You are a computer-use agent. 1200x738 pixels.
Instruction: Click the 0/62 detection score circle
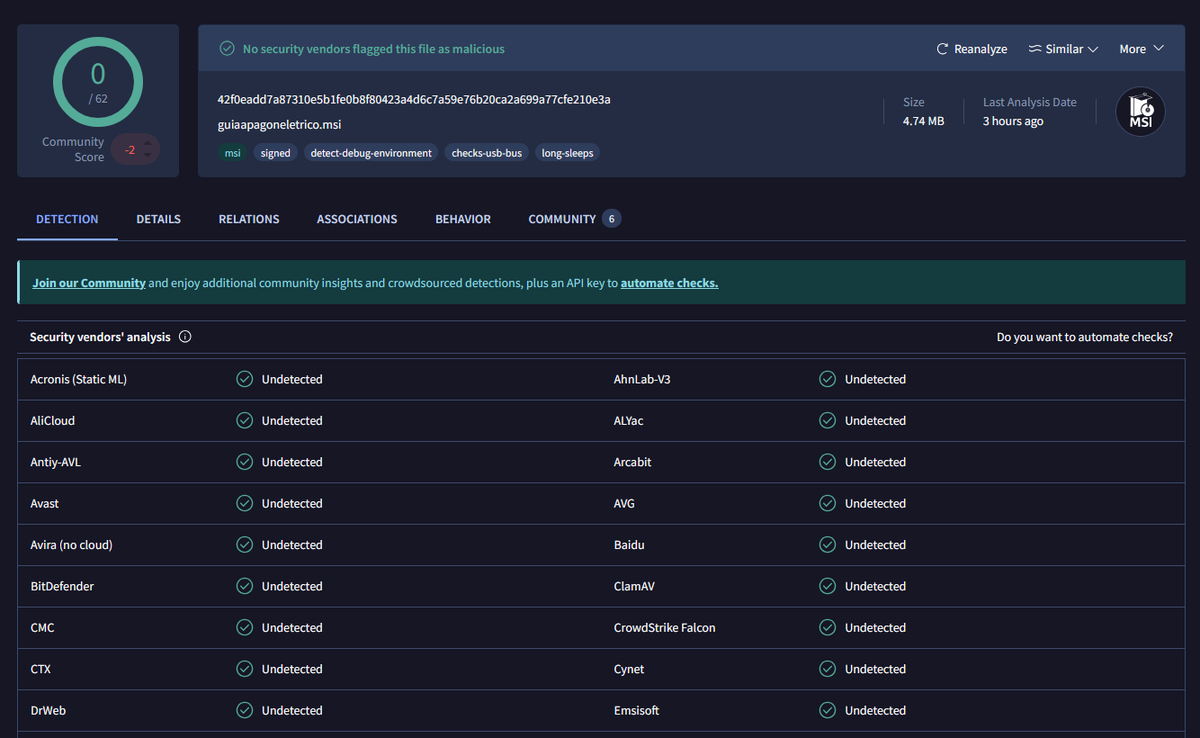(98, 83)
